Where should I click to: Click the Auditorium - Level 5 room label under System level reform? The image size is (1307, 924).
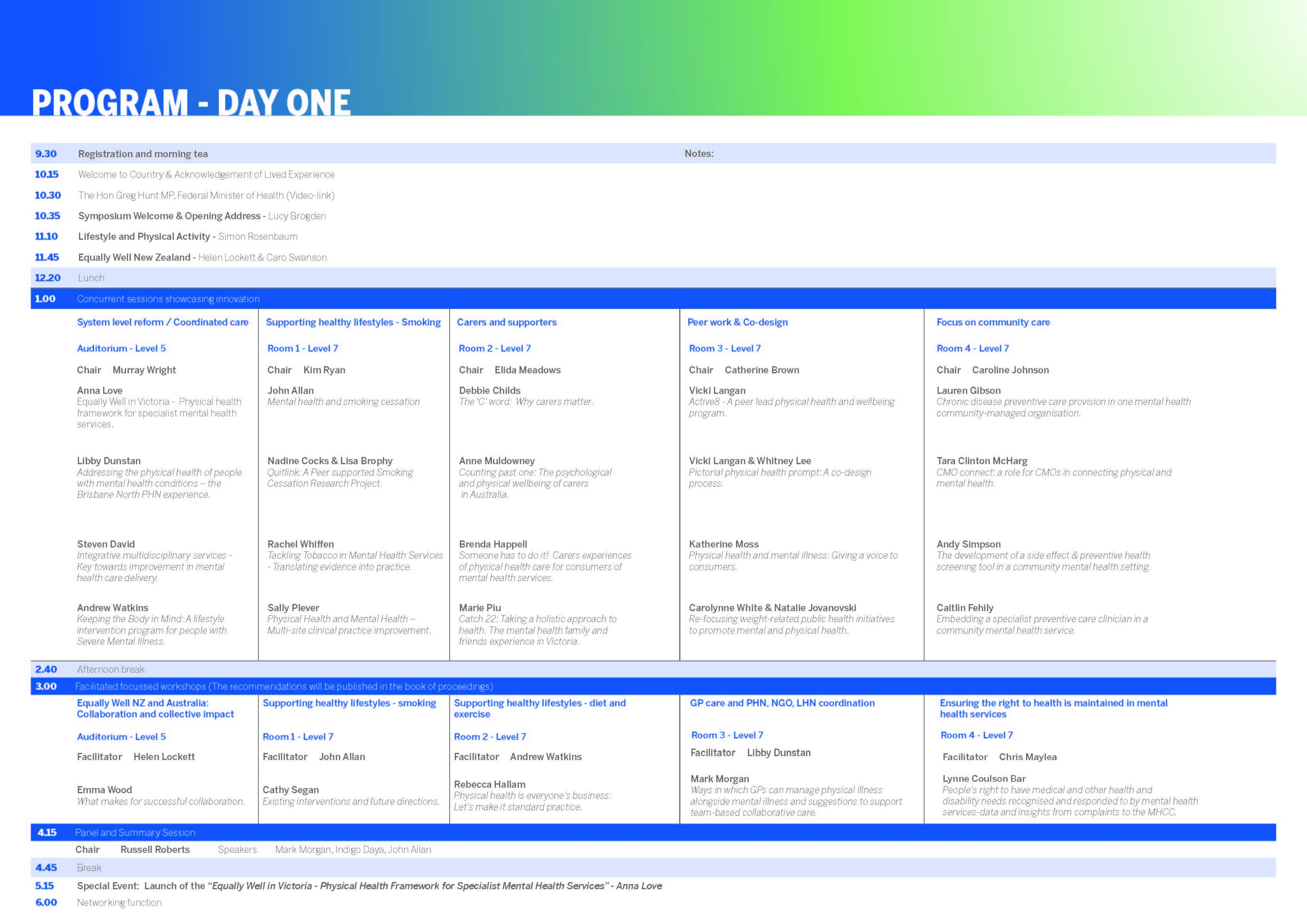121,349
